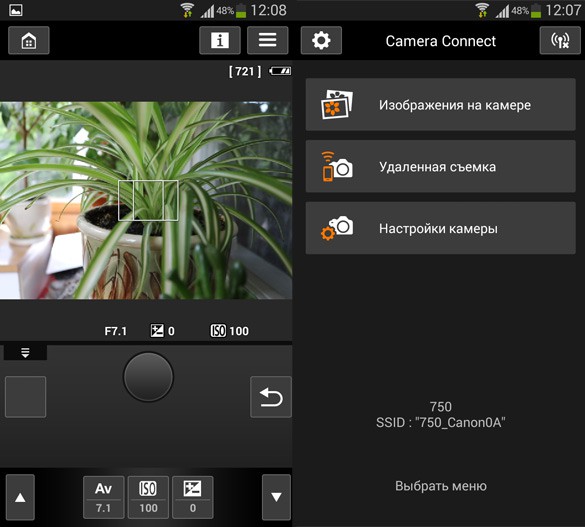Open Camera Connect settings gear
This screenshot has height=527, width=585.
[x=321, y=40]
